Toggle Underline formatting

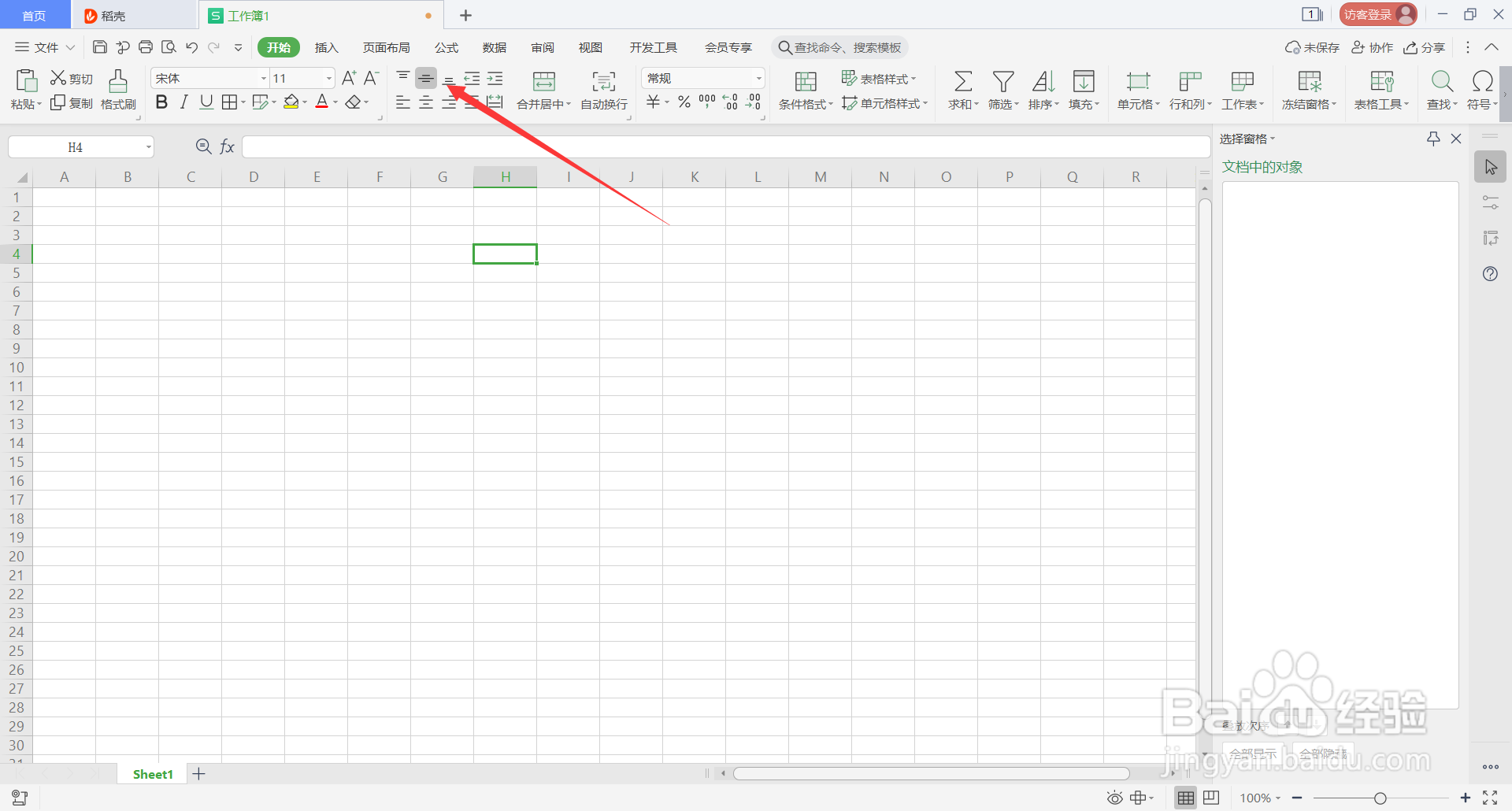[206, 102]
